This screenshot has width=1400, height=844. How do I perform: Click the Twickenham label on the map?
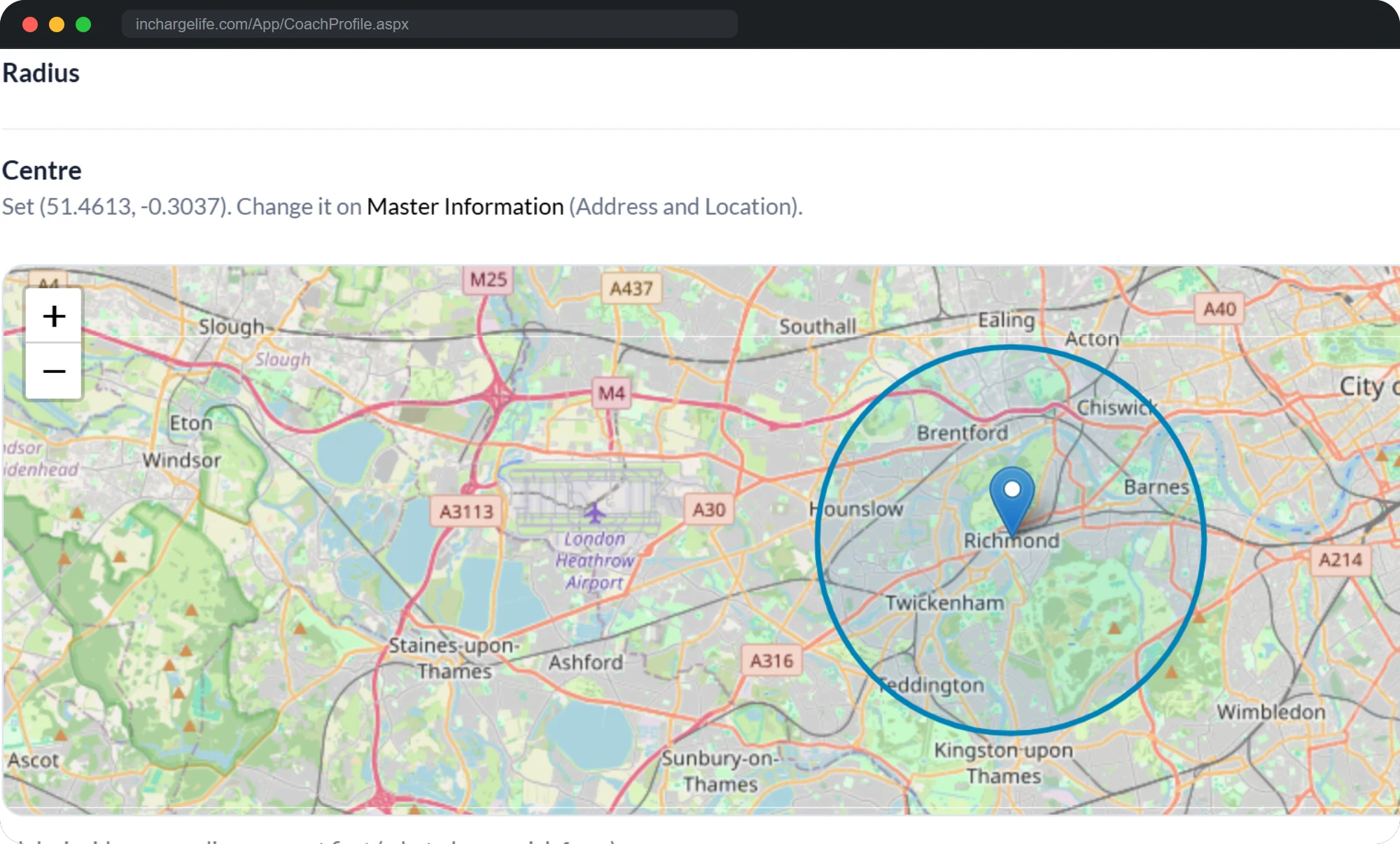(x=944, y=603)
